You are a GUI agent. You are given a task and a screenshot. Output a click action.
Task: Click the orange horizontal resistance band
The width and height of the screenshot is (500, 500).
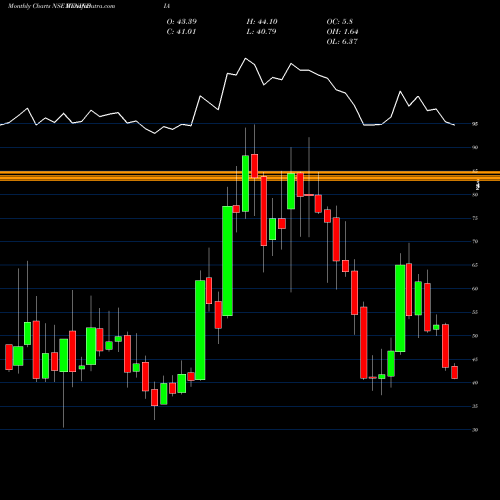click(x=250, y=176)
